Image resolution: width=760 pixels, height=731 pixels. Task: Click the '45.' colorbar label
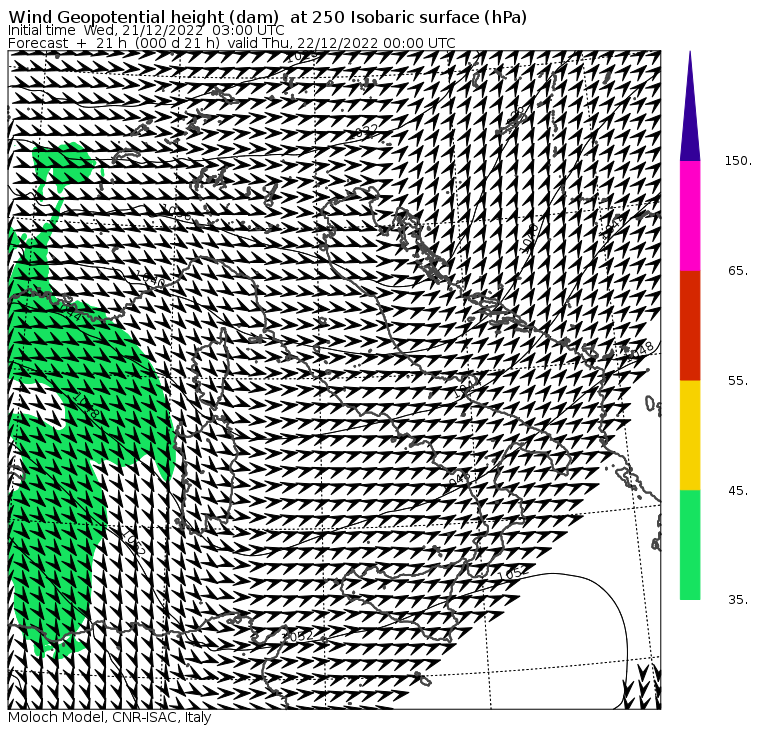click(739, 491)
